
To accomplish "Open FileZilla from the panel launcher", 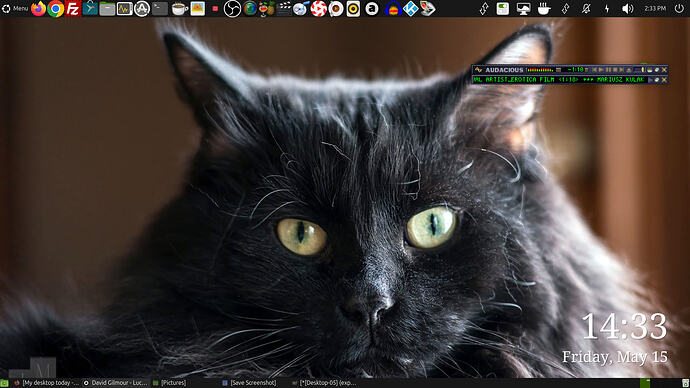I will tap(73, 8).
